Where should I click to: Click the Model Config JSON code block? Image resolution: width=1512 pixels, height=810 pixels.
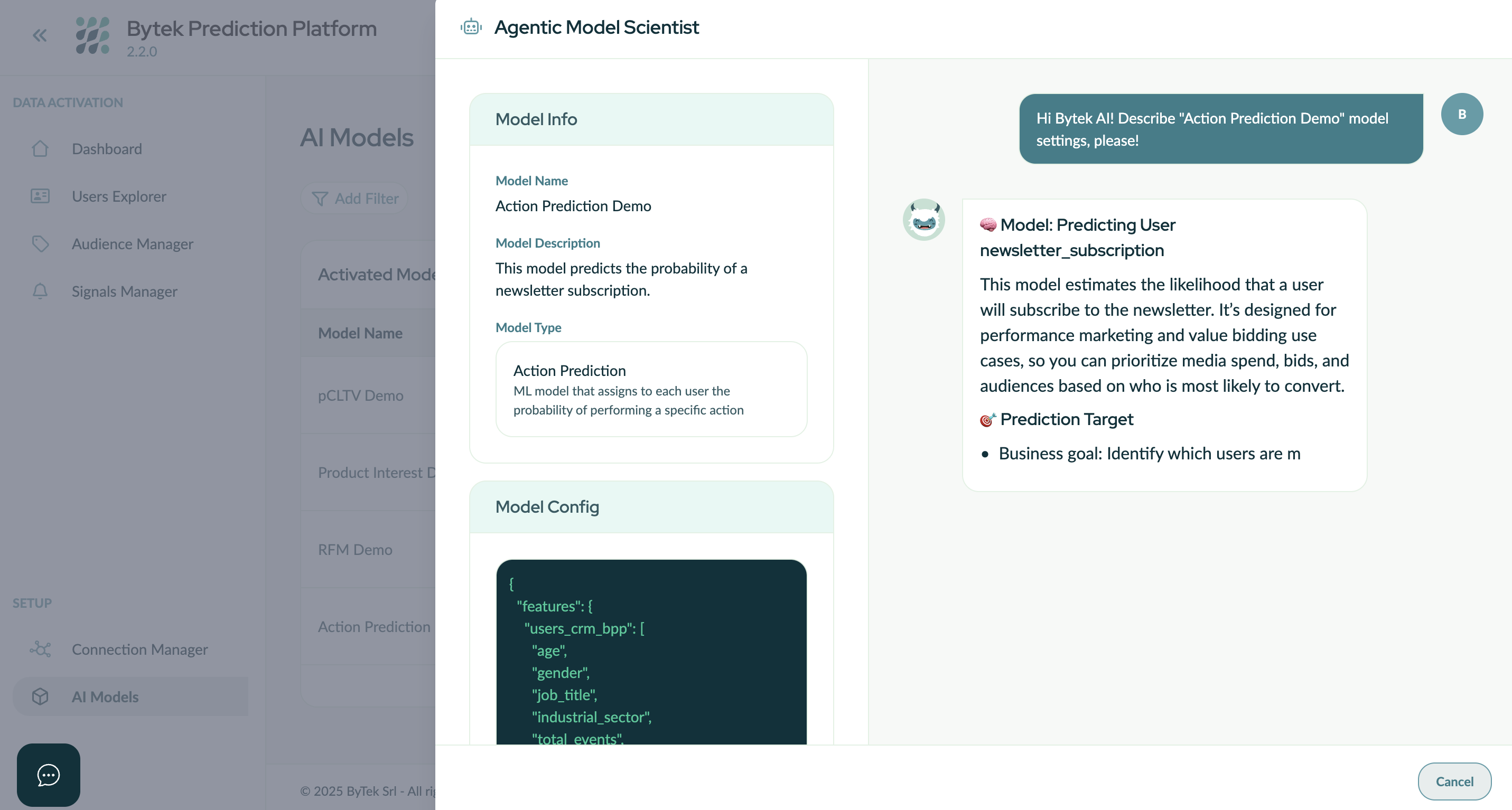(x=651, y=651)
